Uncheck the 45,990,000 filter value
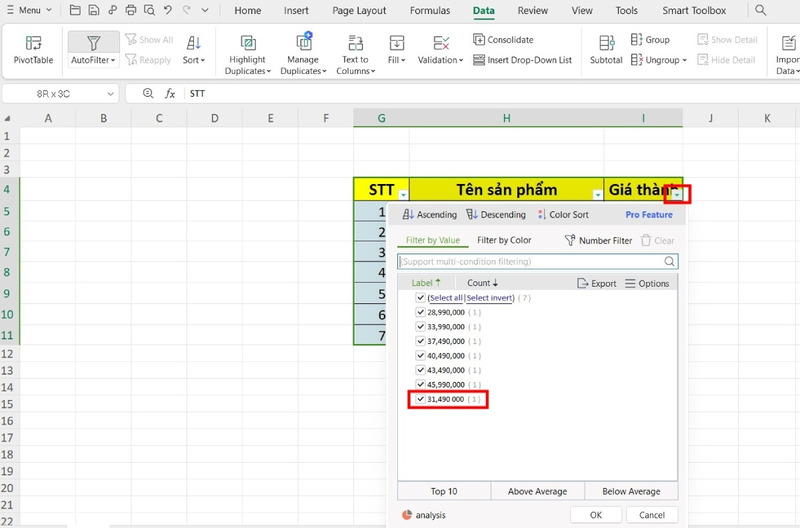 point(420,385)
